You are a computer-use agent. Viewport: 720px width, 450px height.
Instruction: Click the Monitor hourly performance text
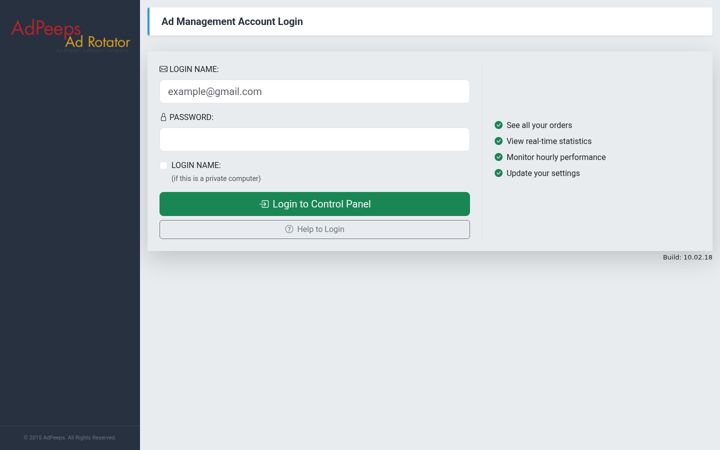pyautogui.click(x=556, y=157)
